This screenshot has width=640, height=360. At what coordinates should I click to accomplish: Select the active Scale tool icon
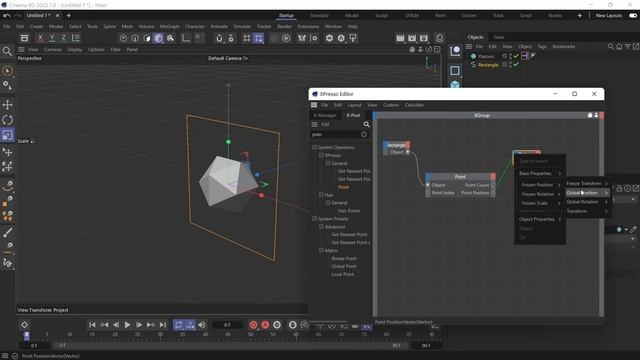(x=7, y=135)
